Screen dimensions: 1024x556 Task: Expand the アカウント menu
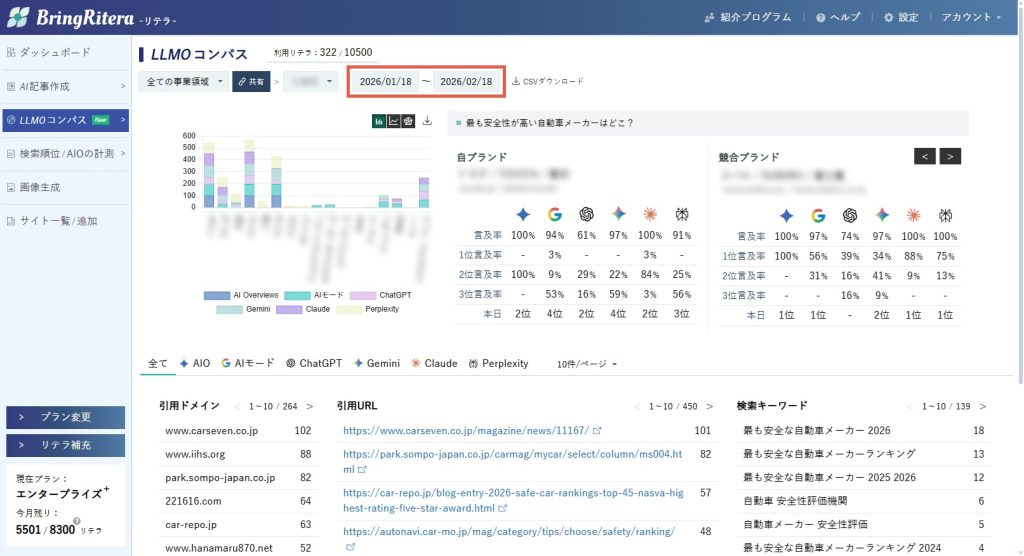pyautogui.click(x=971, y=17)
